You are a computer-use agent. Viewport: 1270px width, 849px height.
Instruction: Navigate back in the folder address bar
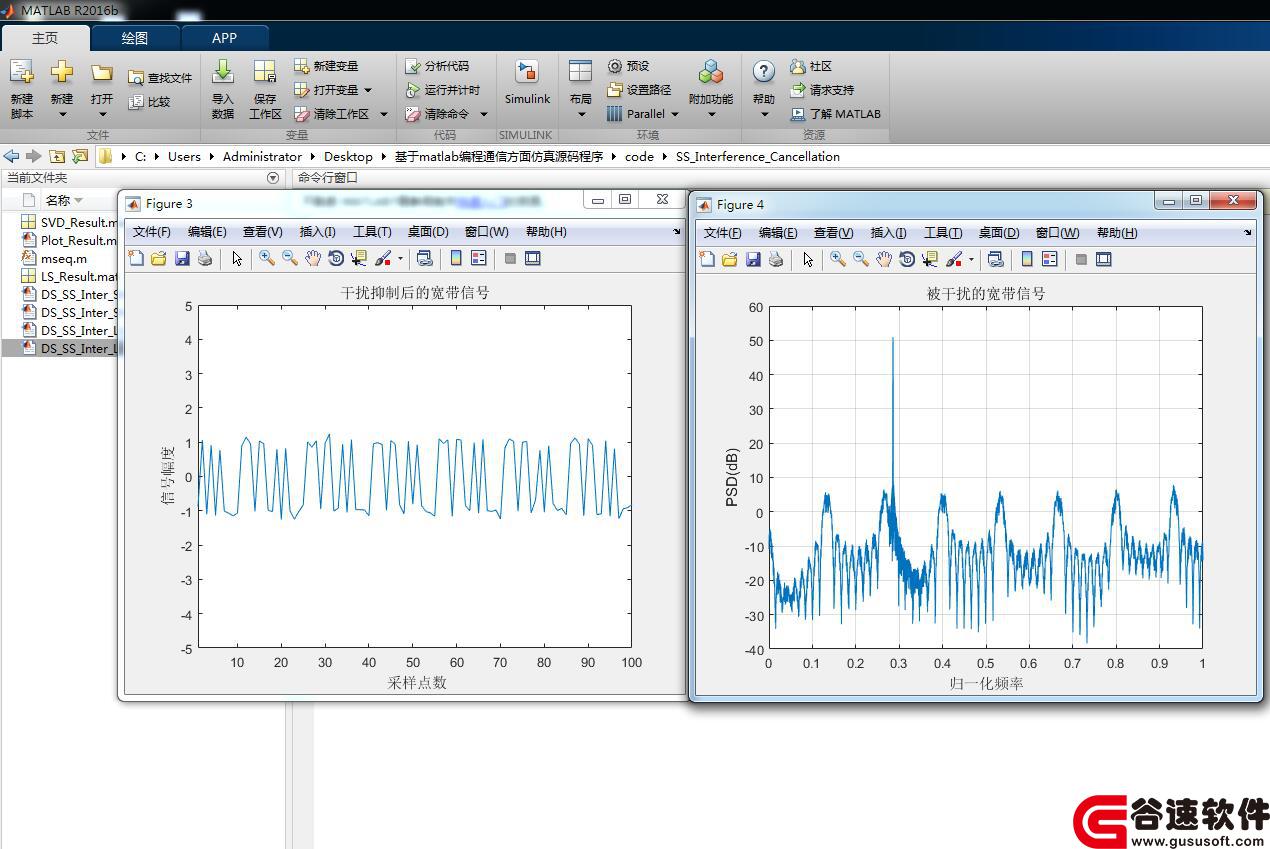(x=12, y=156)
